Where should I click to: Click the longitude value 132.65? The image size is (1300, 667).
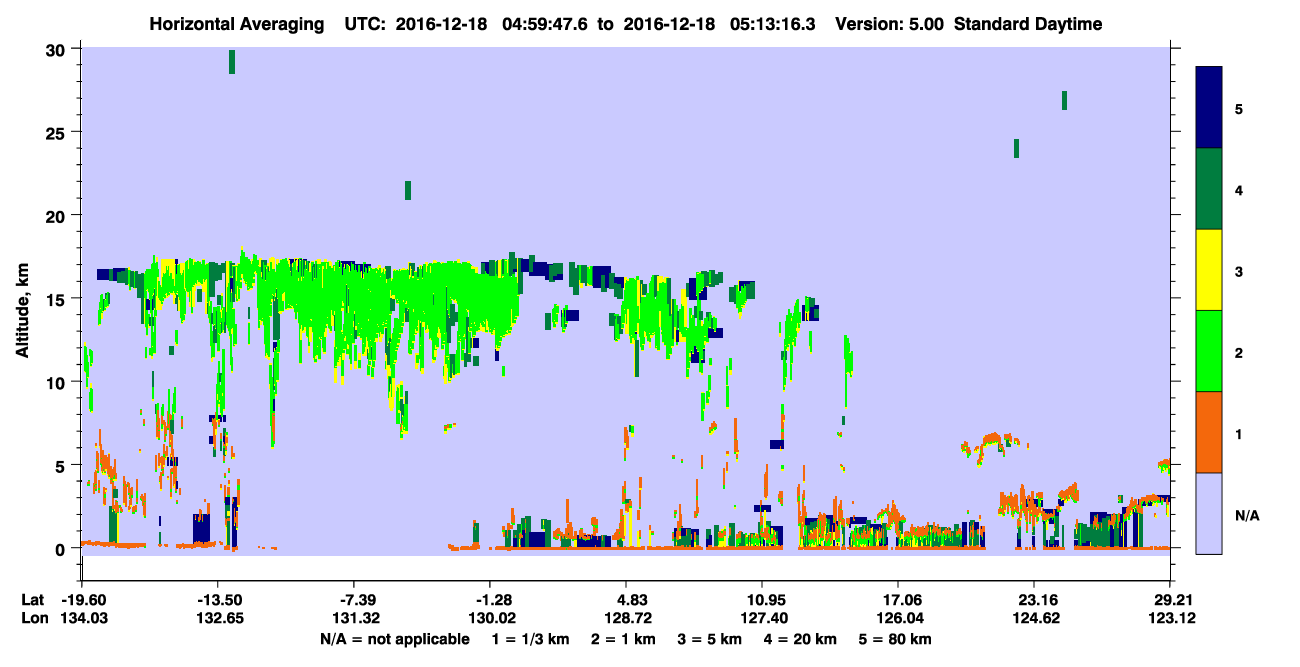[x=218, y=618]
